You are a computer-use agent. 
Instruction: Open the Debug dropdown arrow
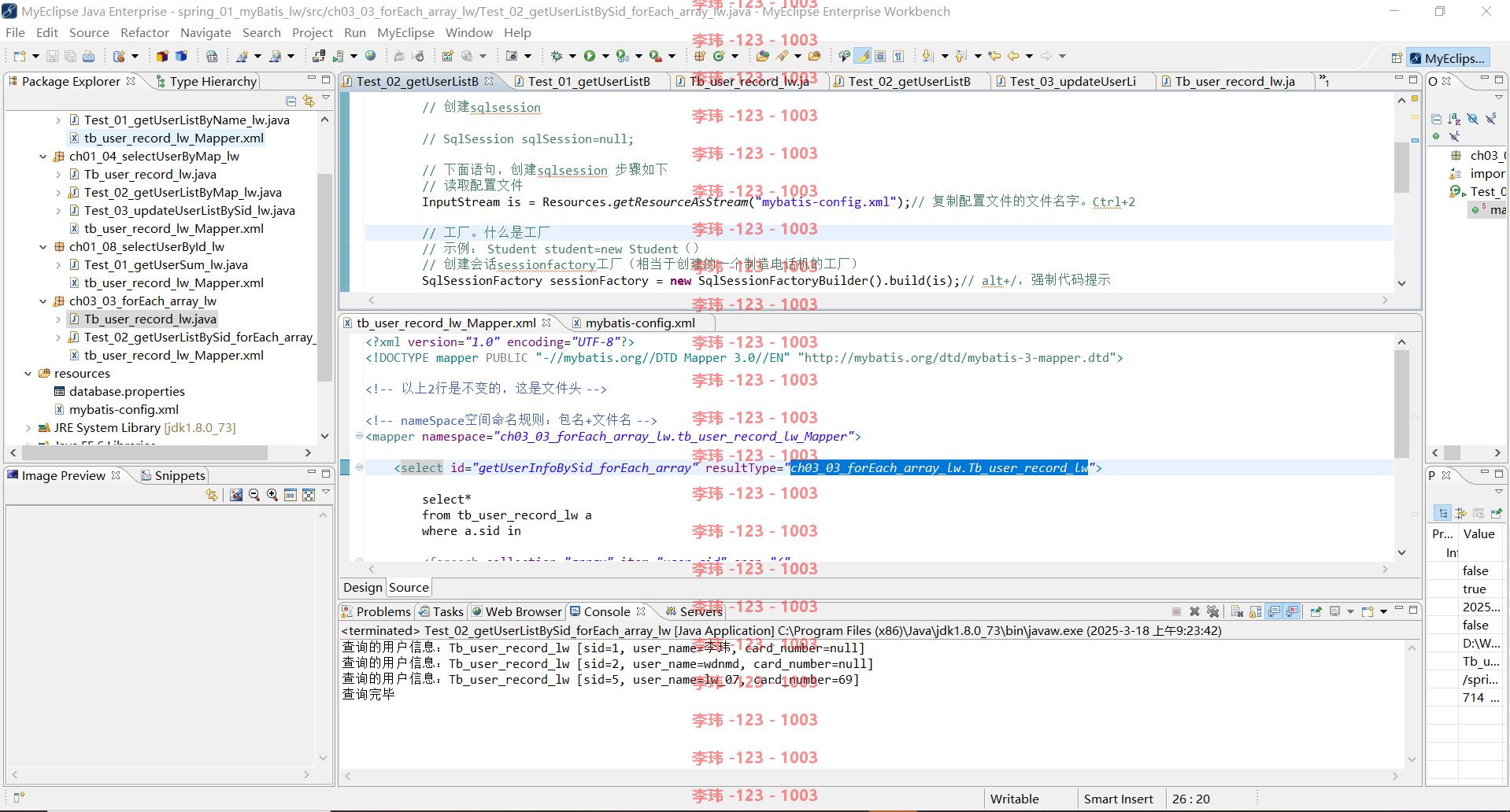click(x=572, y=56)
